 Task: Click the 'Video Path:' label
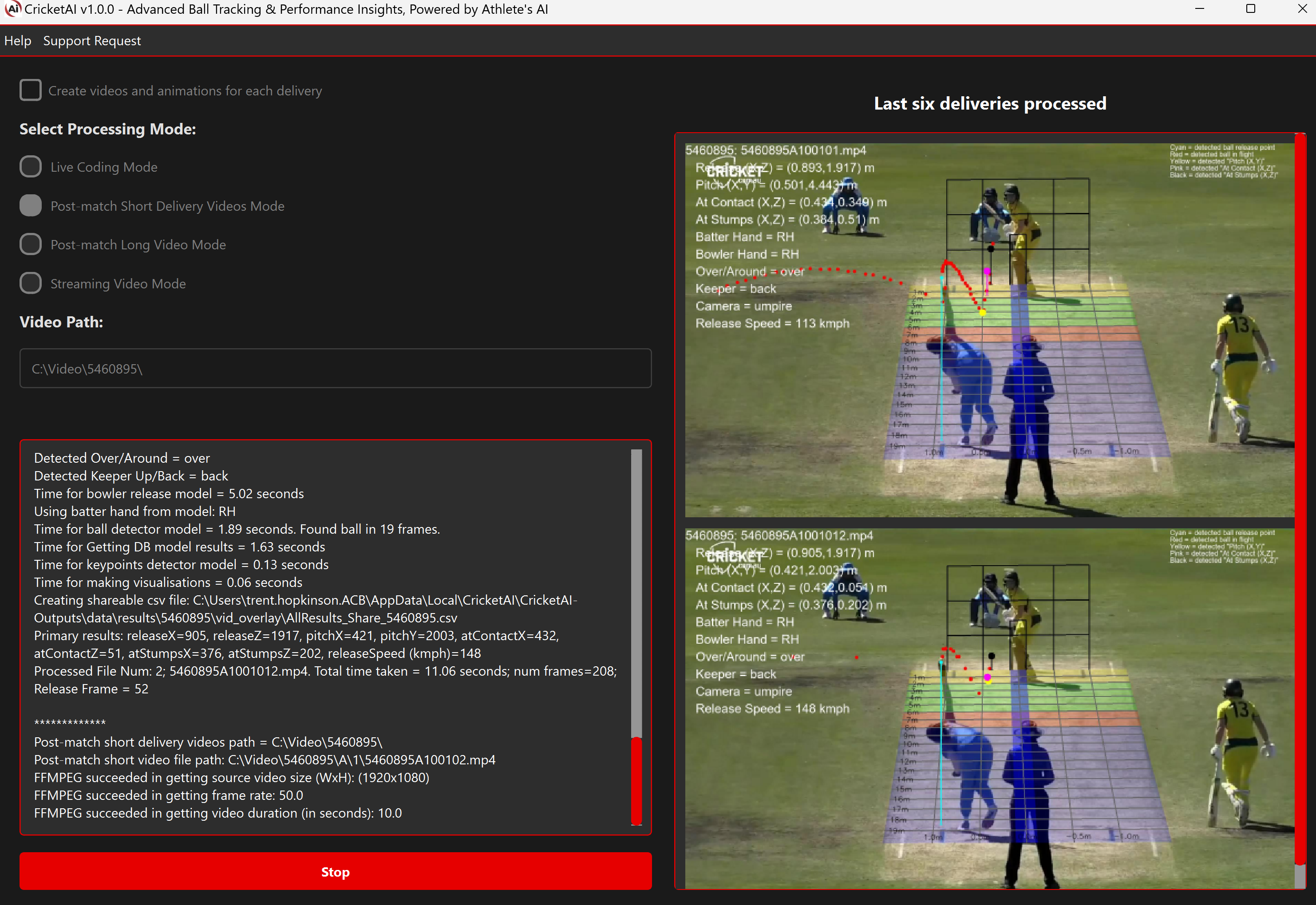pyautogui.click(x=61, y=322)
